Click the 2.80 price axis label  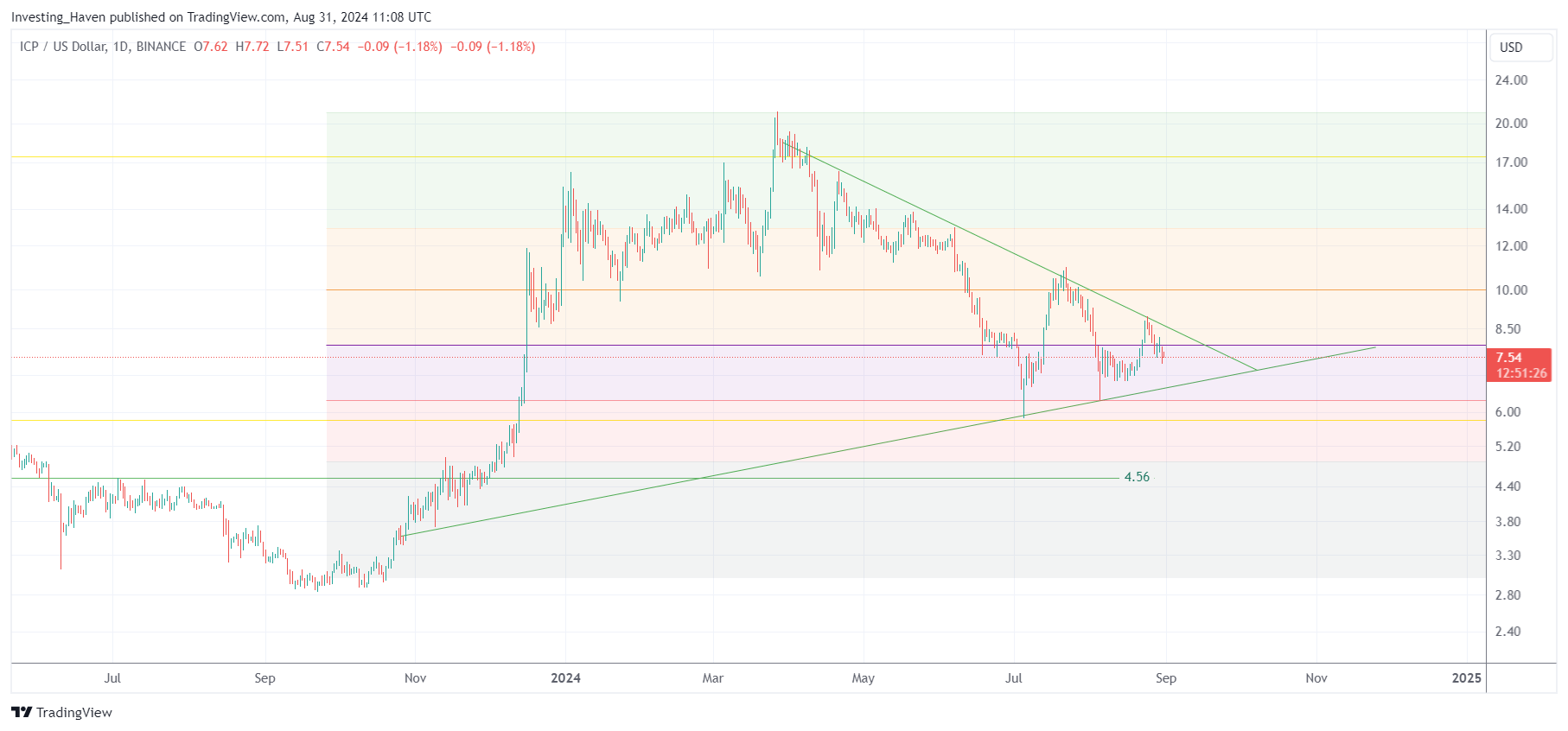[x=1508, y=595]
